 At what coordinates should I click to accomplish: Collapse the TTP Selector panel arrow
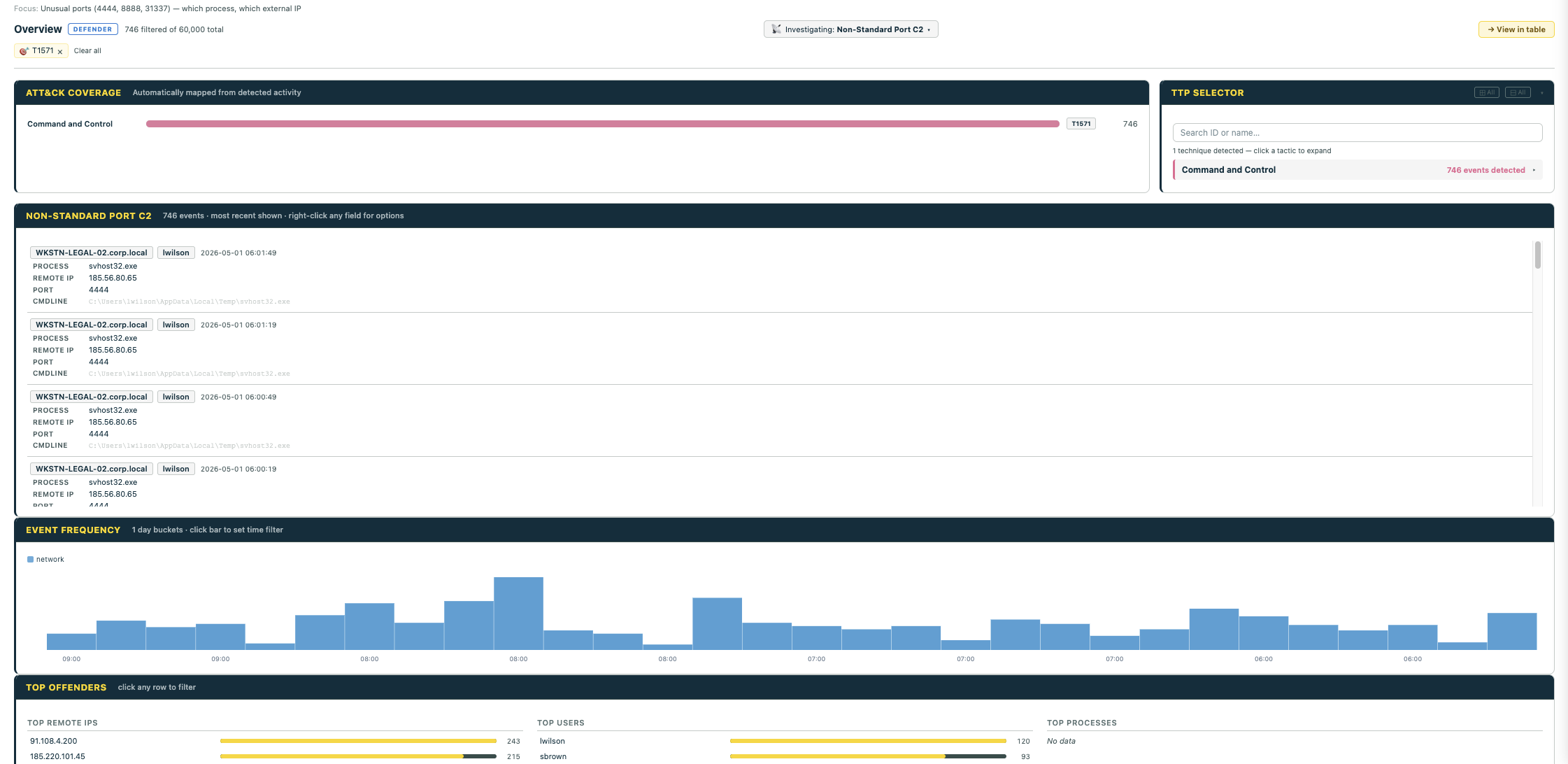[1542, 92]
